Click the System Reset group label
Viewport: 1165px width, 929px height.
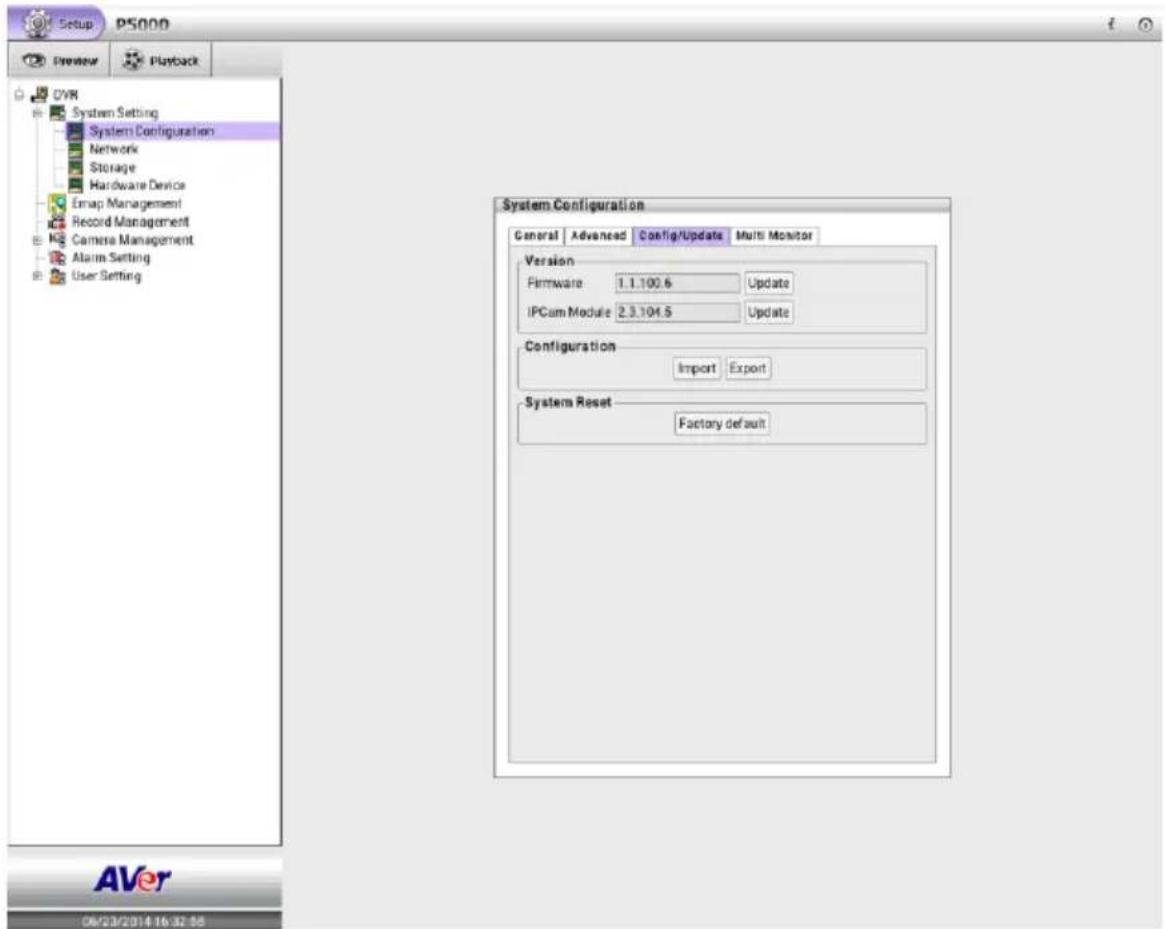click(568, 402)
